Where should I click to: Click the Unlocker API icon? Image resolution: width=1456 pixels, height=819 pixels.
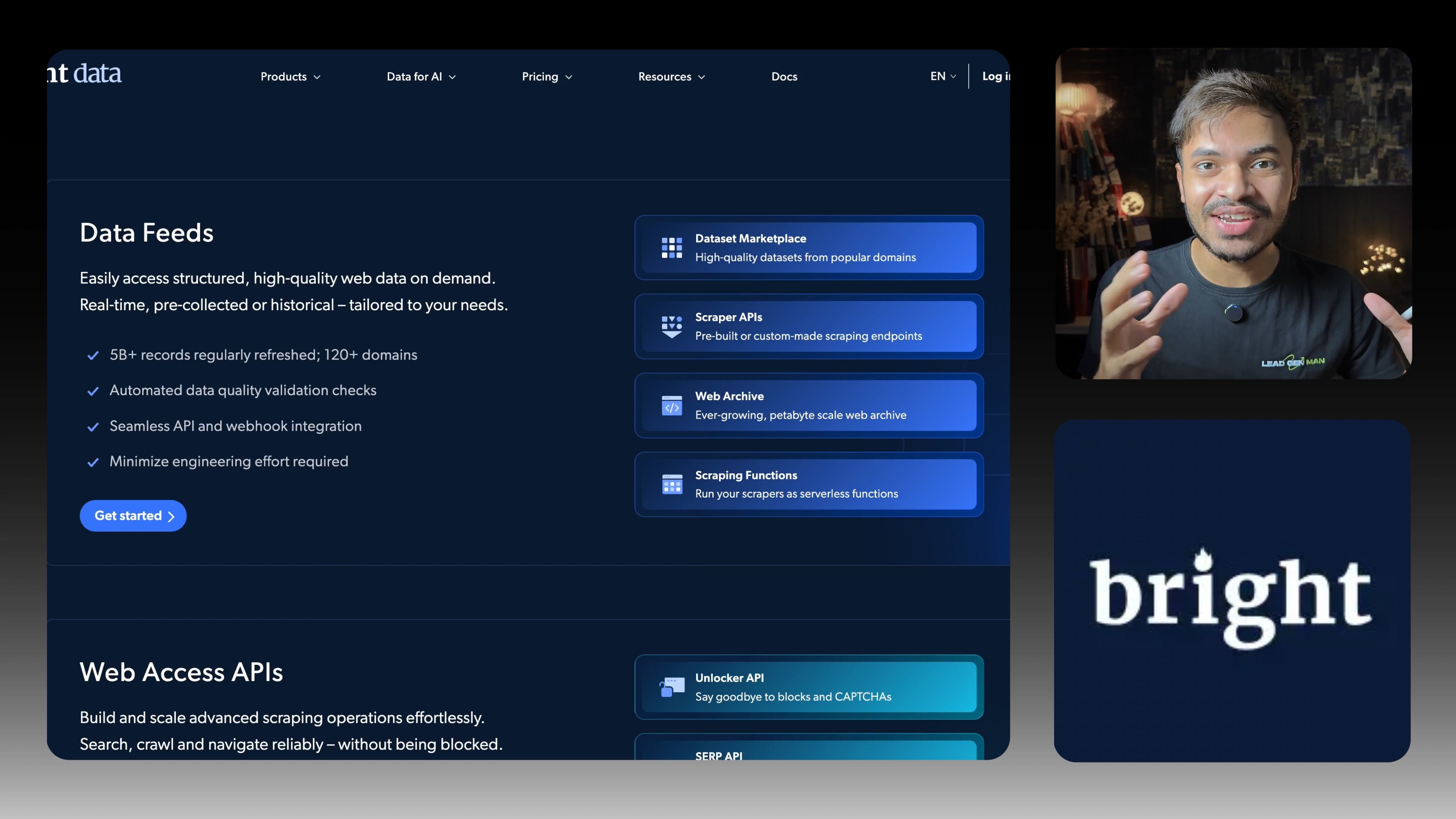coord(672,687)
